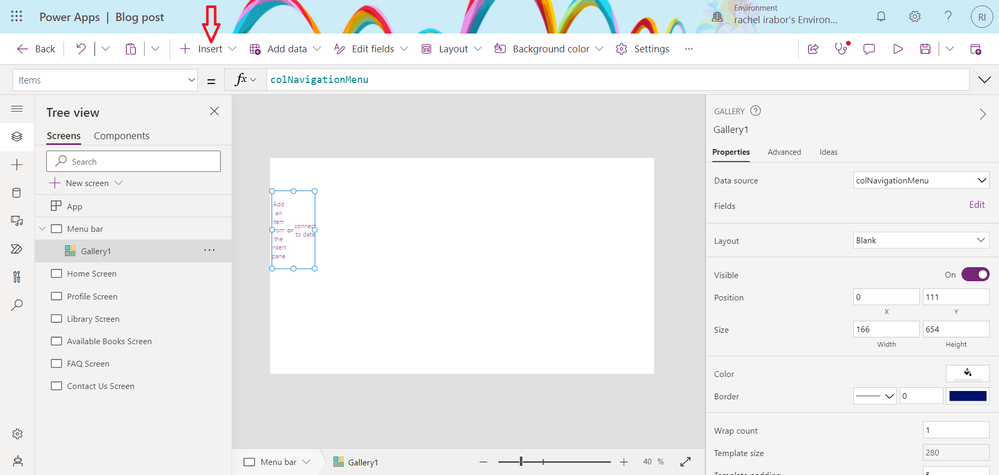Open the Background color menu
Image resolution: width=999 pixels, height=475 pixels.
549,49
